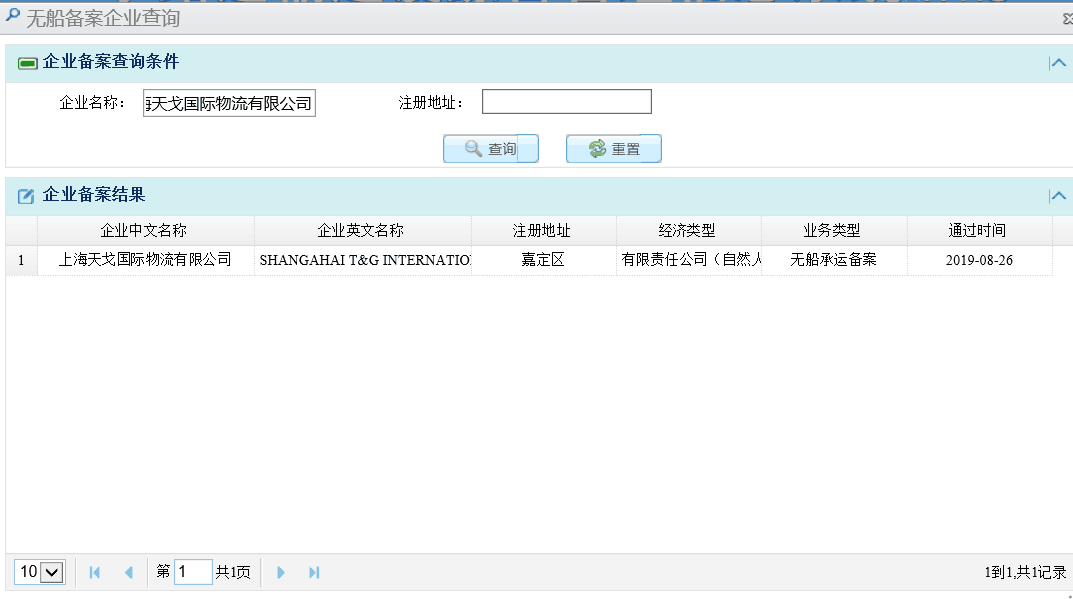Click the 重置 reset button

click(x=614, y=149)
